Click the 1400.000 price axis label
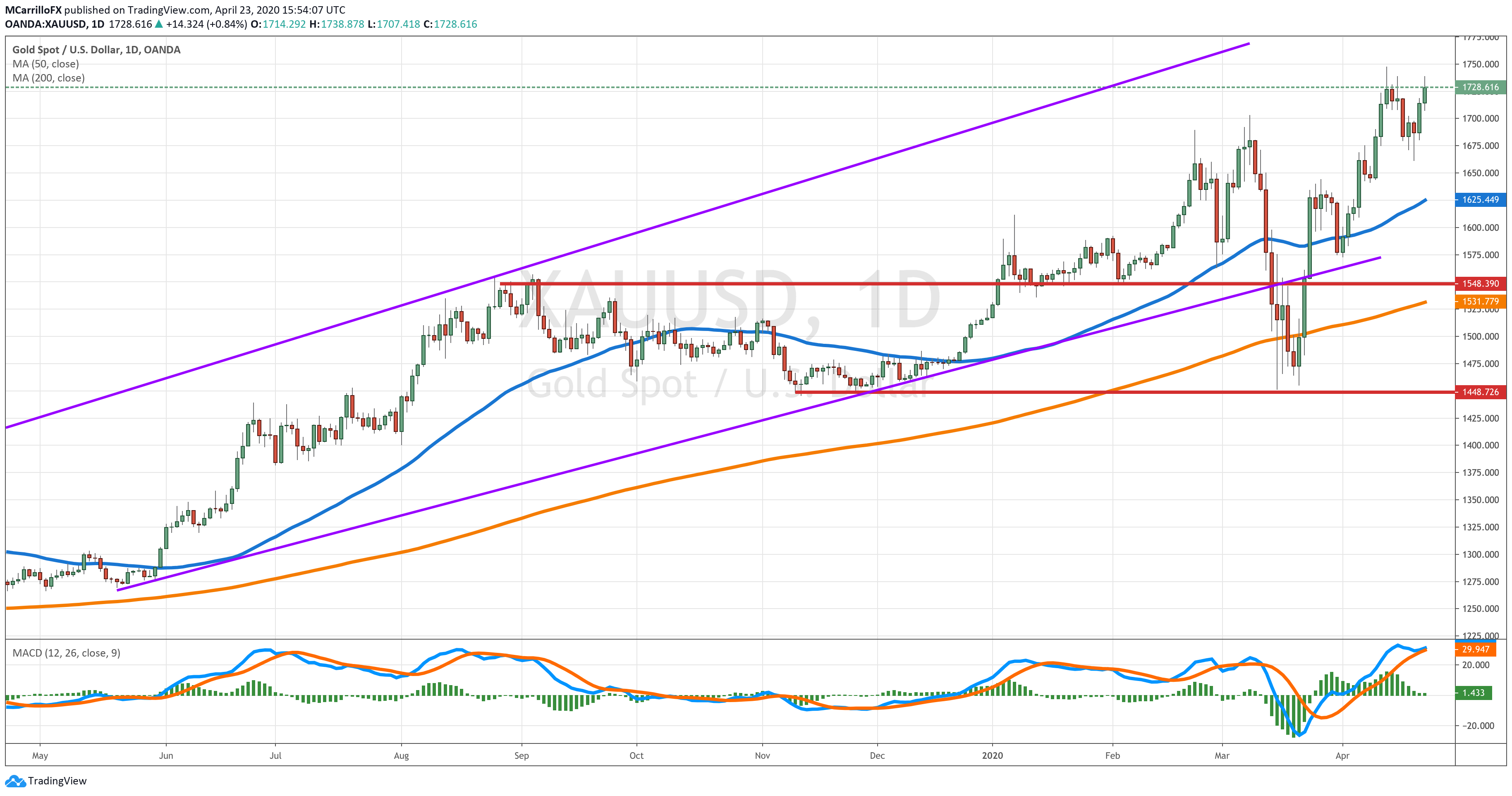The height and width of the screenshot is (796, 1512). [1480, 445]
